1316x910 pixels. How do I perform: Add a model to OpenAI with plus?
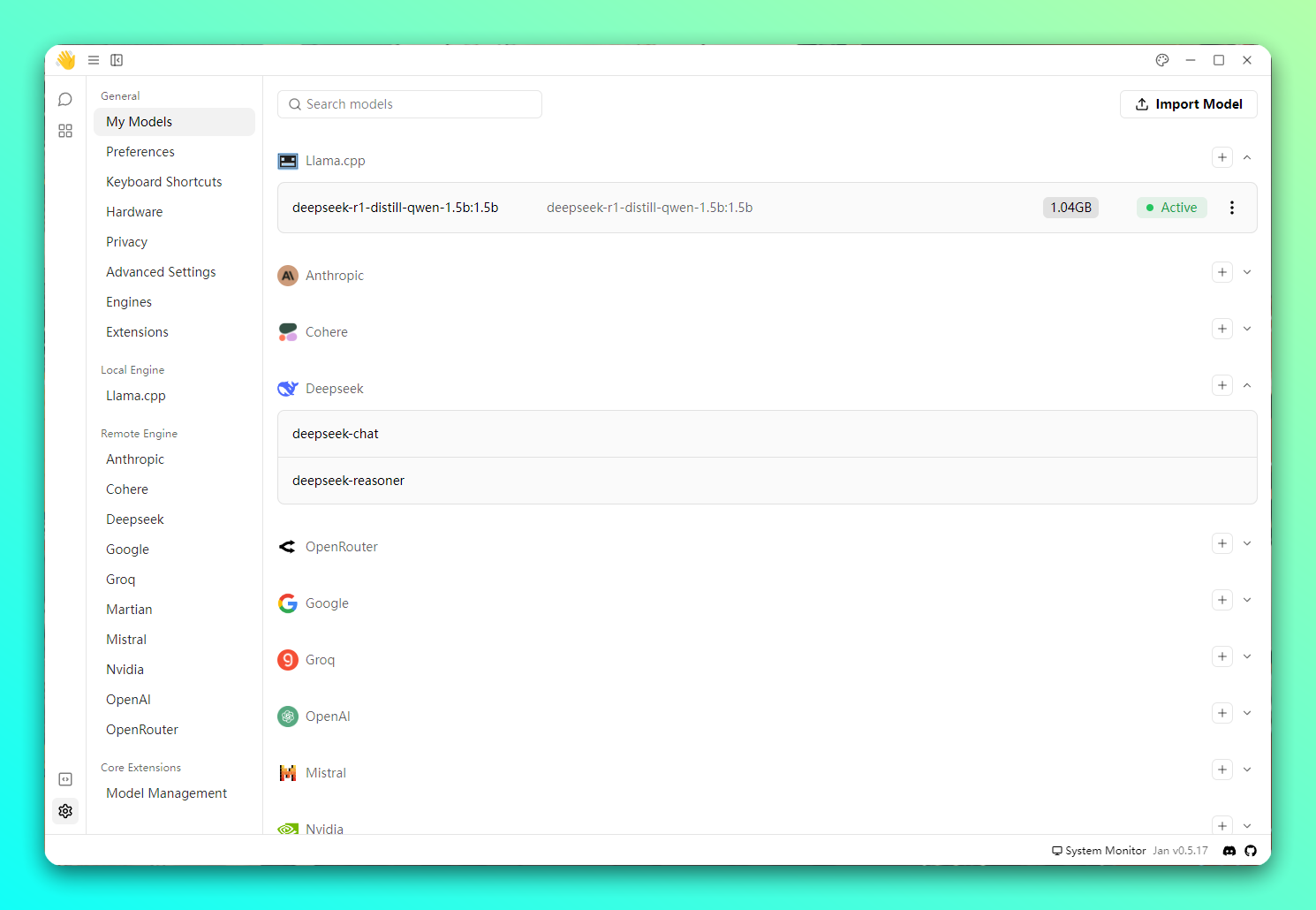[1222, 713]
